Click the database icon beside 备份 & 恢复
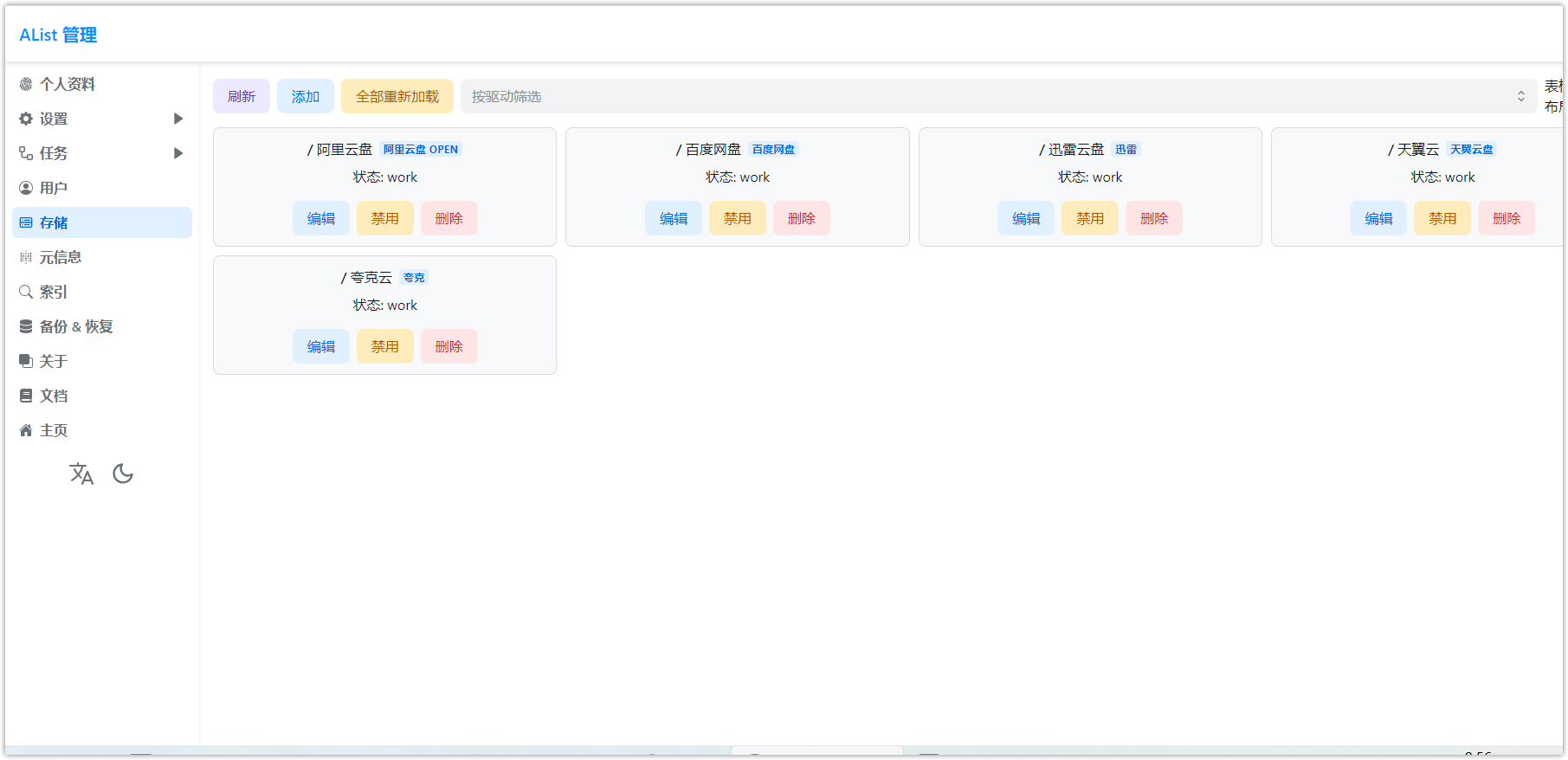 tap(26, 326)
